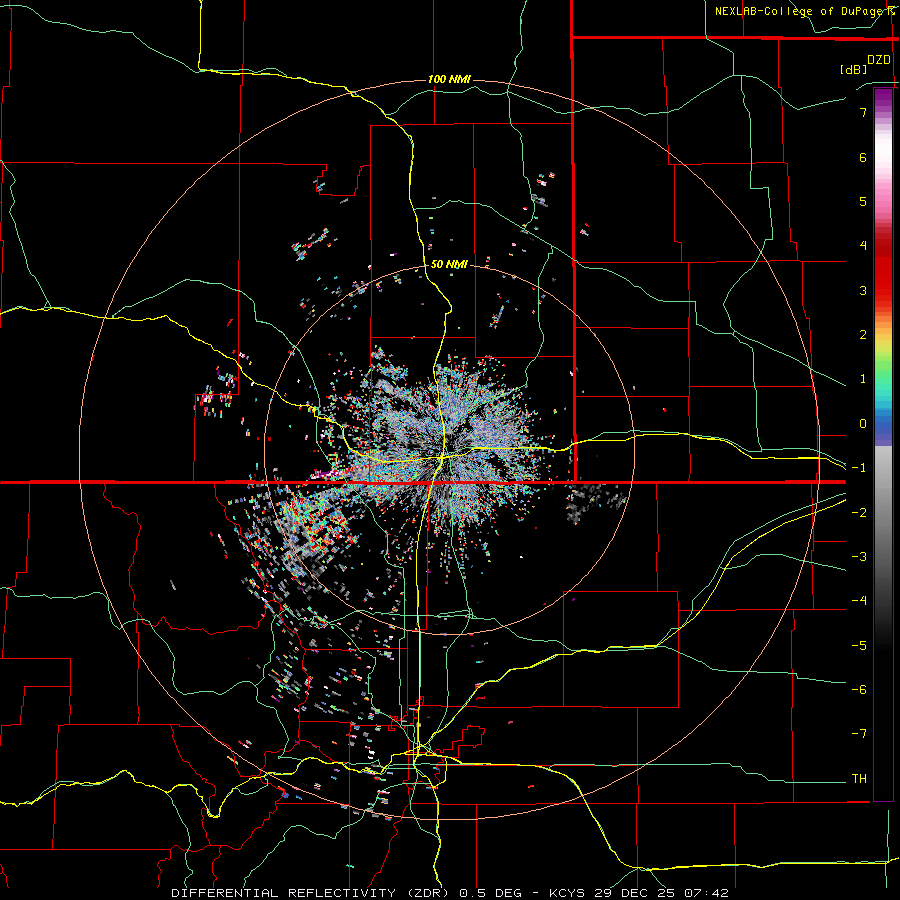Click the -6 value on color scale
This screenshot has width=900, height=900.
(x=859, y=690)
